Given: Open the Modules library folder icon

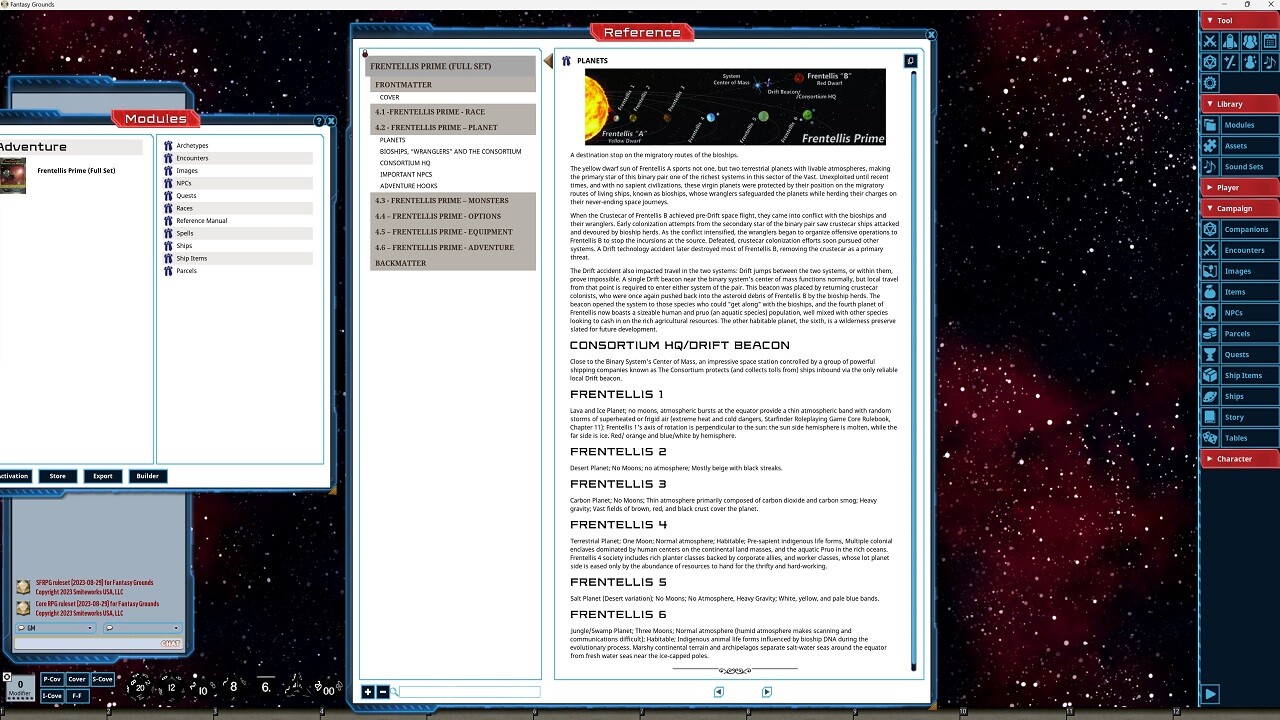Looking at the screenshot, I should coord(1210,125).
